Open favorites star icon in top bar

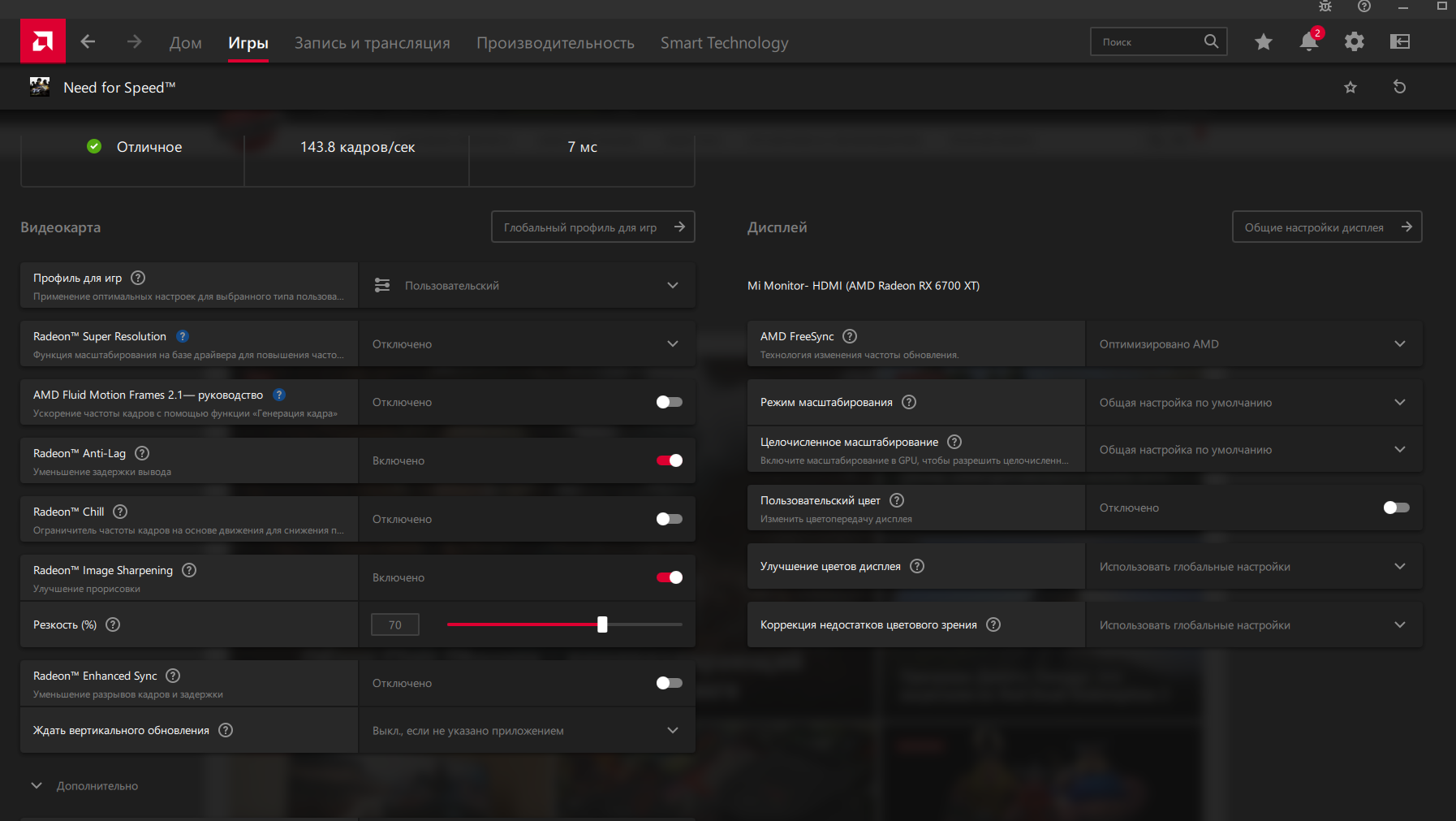1263,41
